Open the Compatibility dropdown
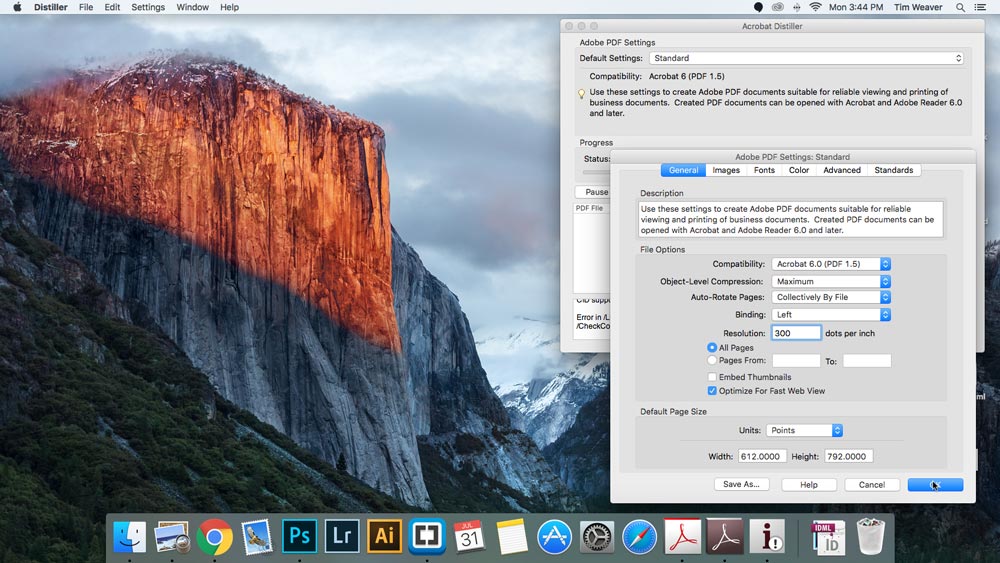 831,264
